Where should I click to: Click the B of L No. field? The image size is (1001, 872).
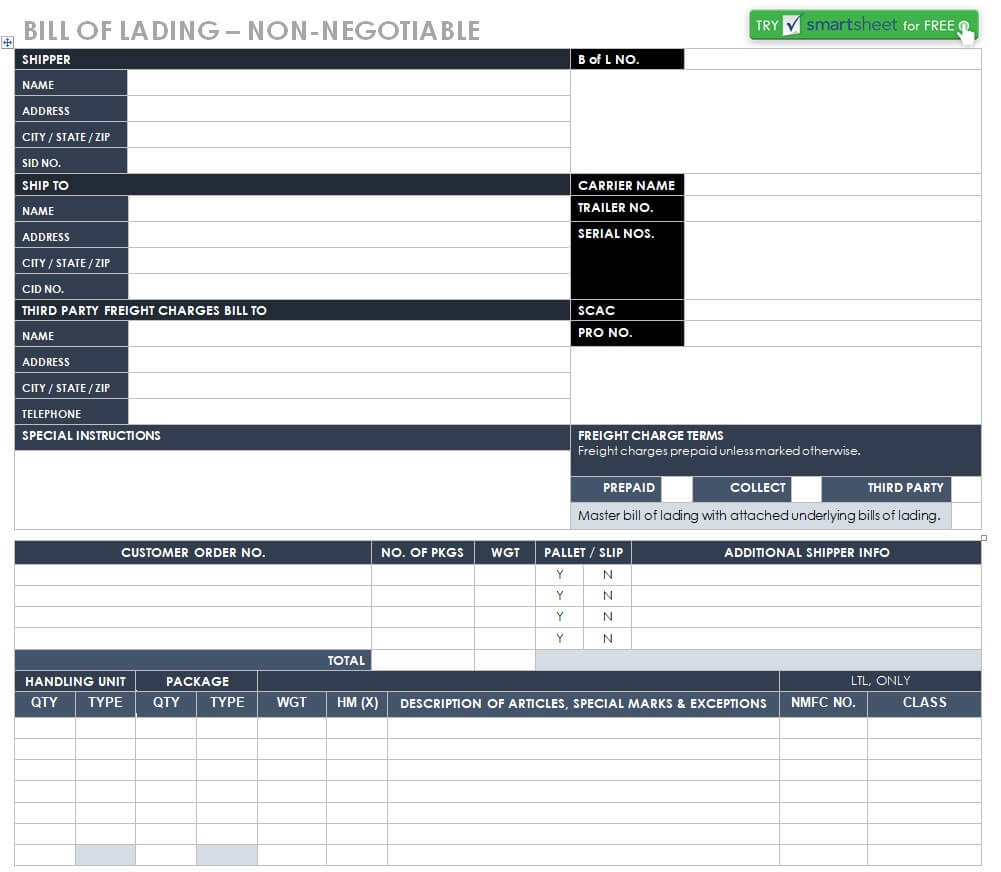tap(832, 60)
